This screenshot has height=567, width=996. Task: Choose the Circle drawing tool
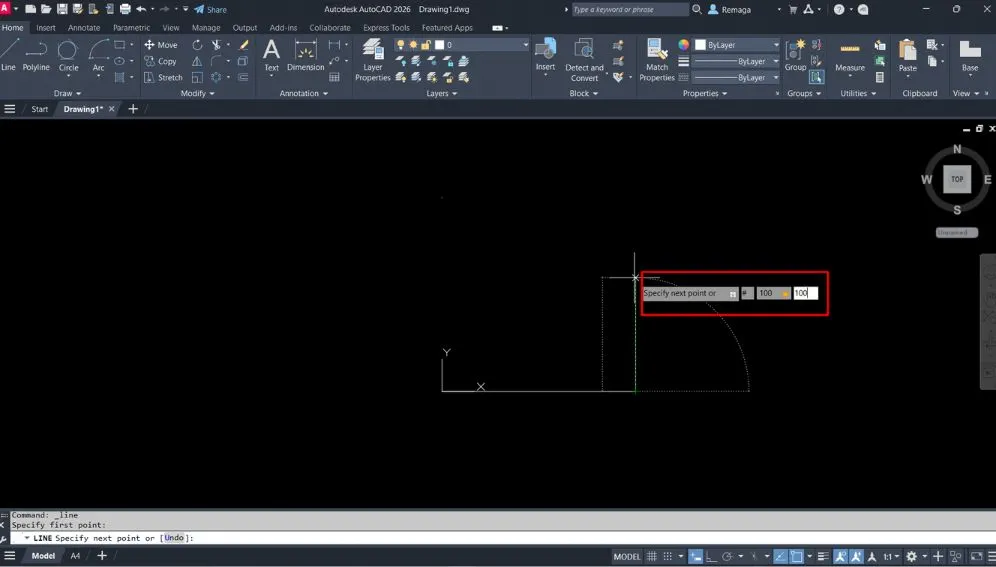tap(68, 55)
